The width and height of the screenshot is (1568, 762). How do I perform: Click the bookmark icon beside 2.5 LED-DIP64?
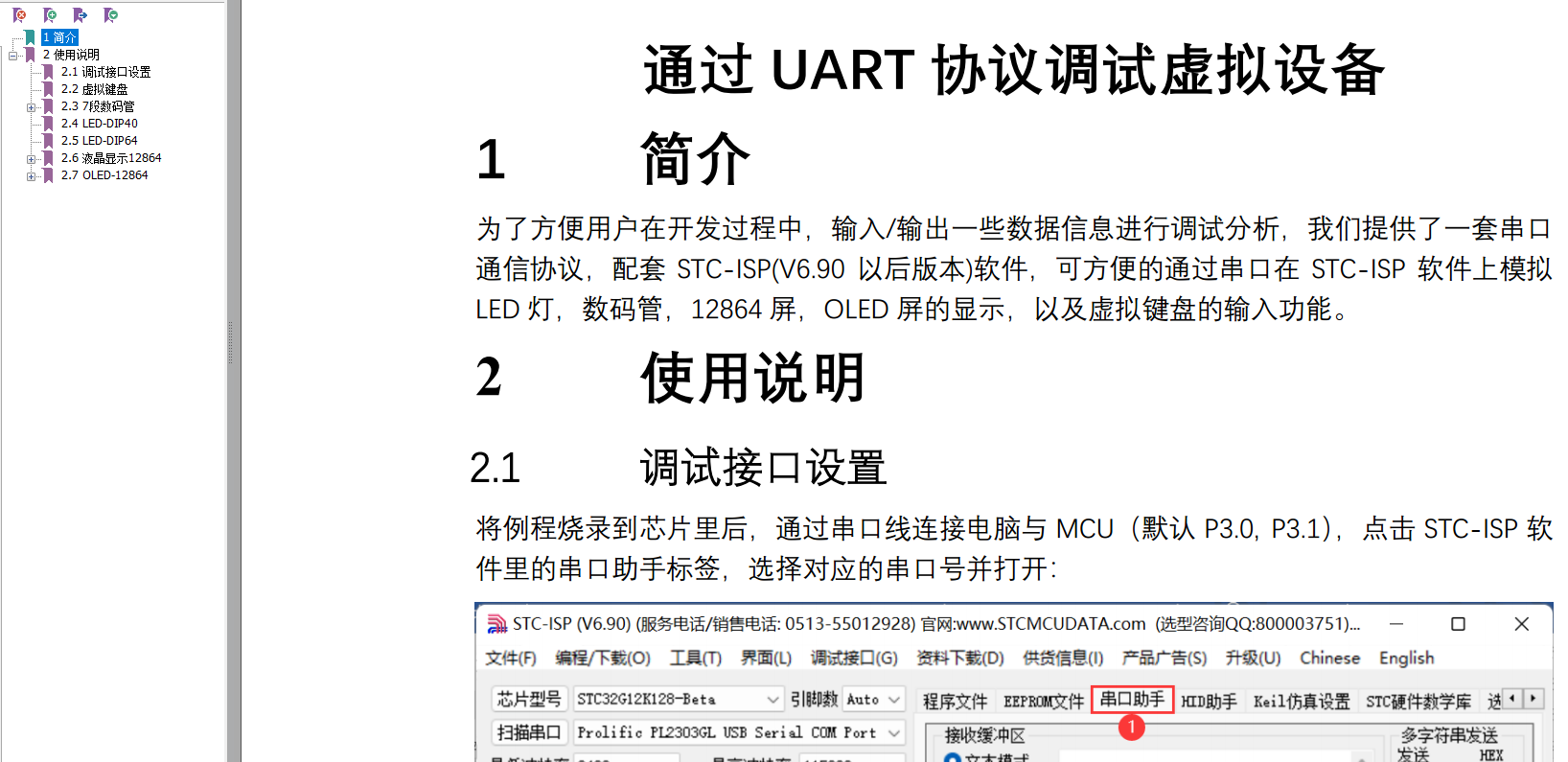49,141
